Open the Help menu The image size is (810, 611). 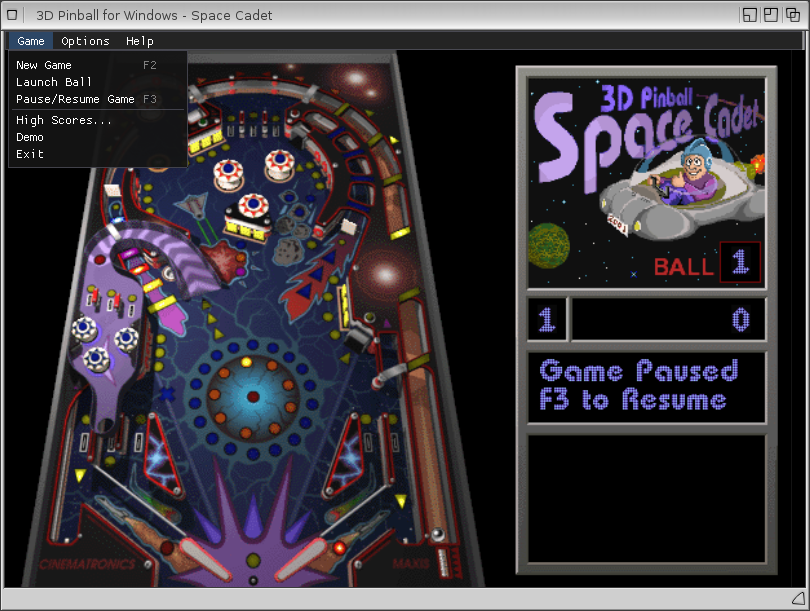point(140,41)
